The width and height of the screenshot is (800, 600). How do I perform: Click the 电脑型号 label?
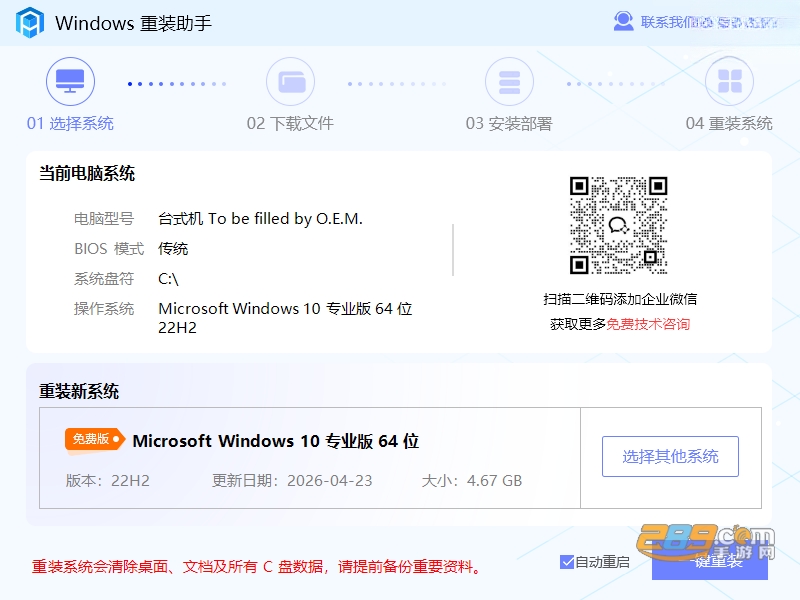point(104,219)
